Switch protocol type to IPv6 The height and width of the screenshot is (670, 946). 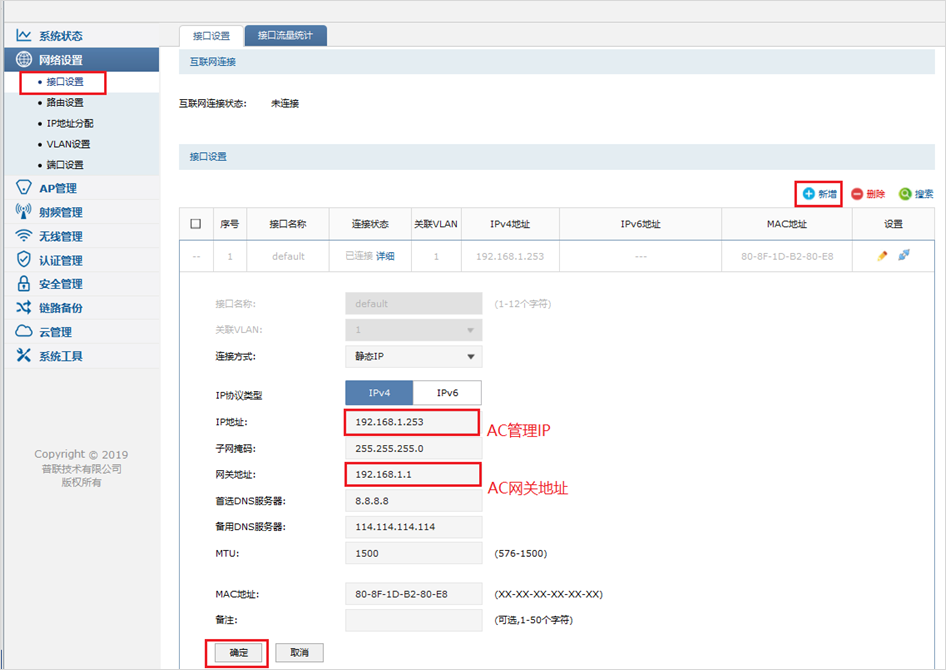click(447, 393)
